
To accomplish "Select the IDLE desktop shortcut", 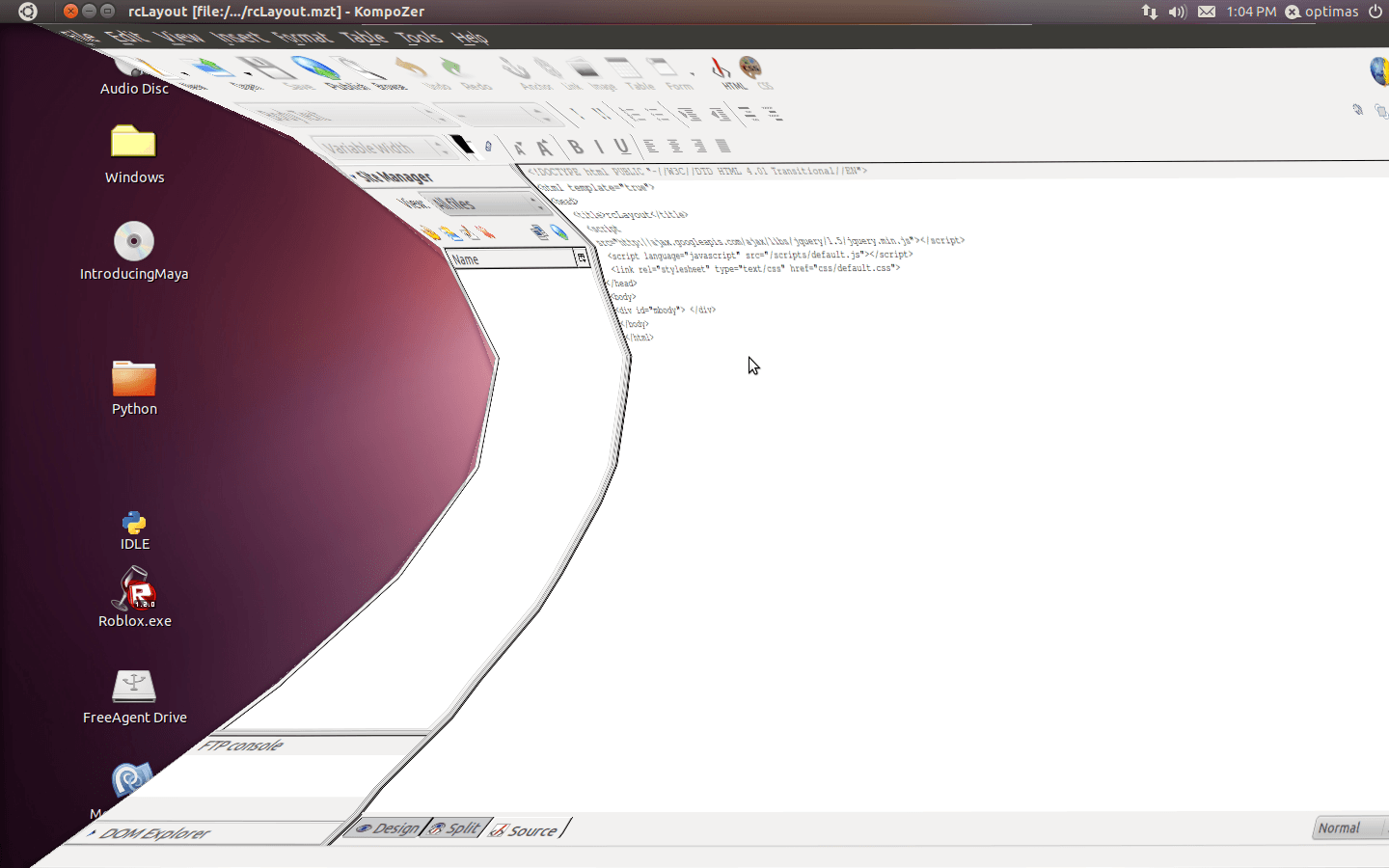I will pyautogui.click(x=134, y=530).
